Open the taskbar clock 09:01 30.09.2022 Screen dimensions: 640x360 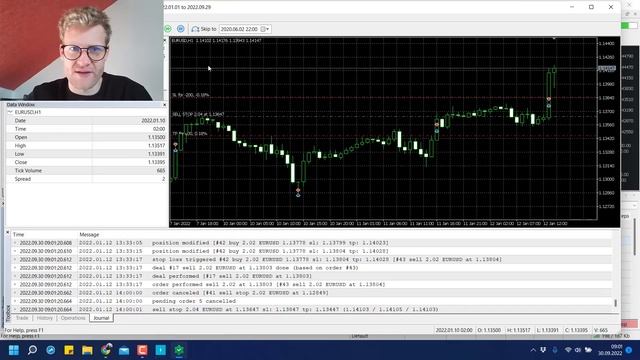click(x=611, y=350)
